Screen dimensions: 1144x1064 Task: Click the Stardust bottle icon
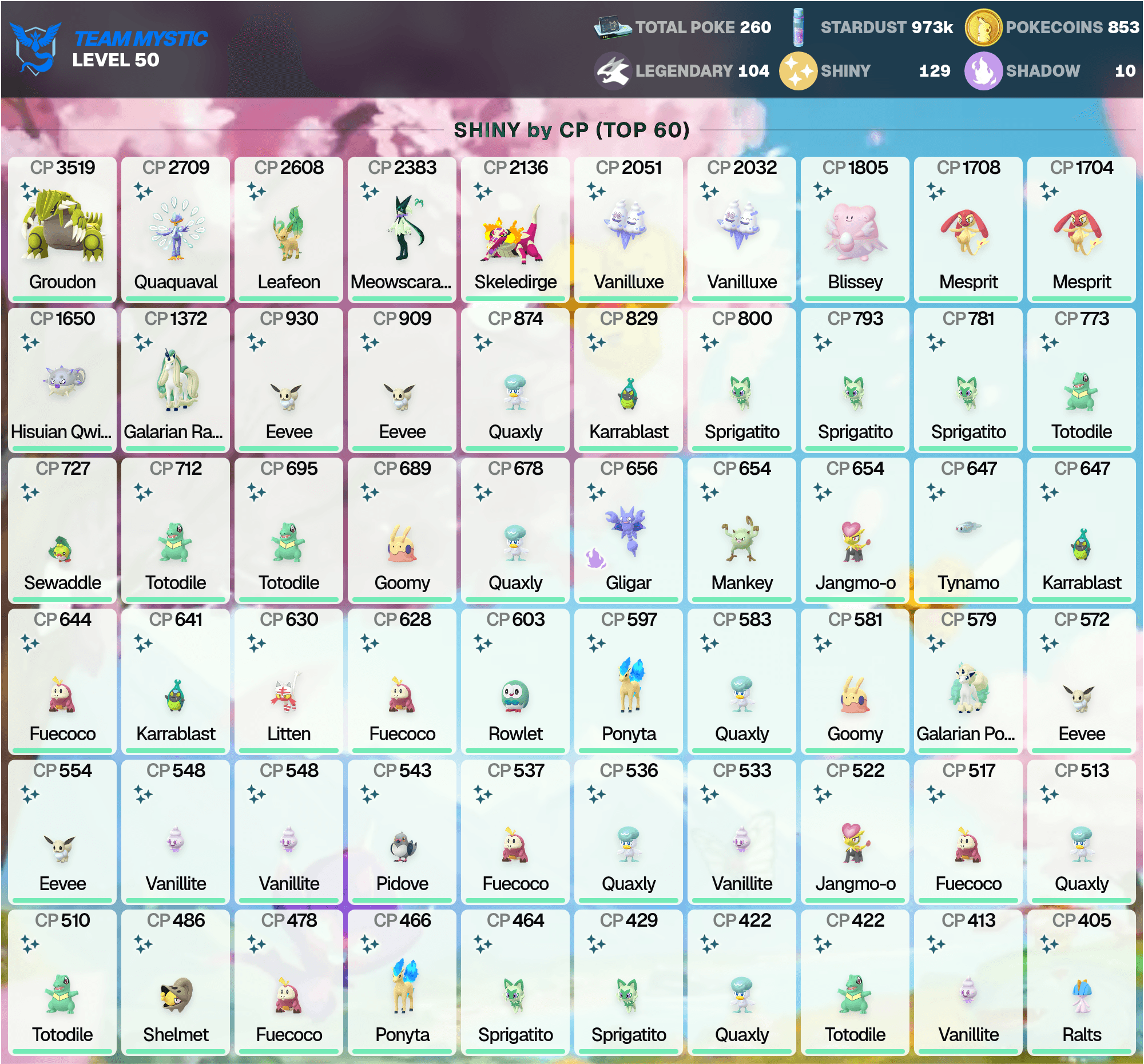798,27
